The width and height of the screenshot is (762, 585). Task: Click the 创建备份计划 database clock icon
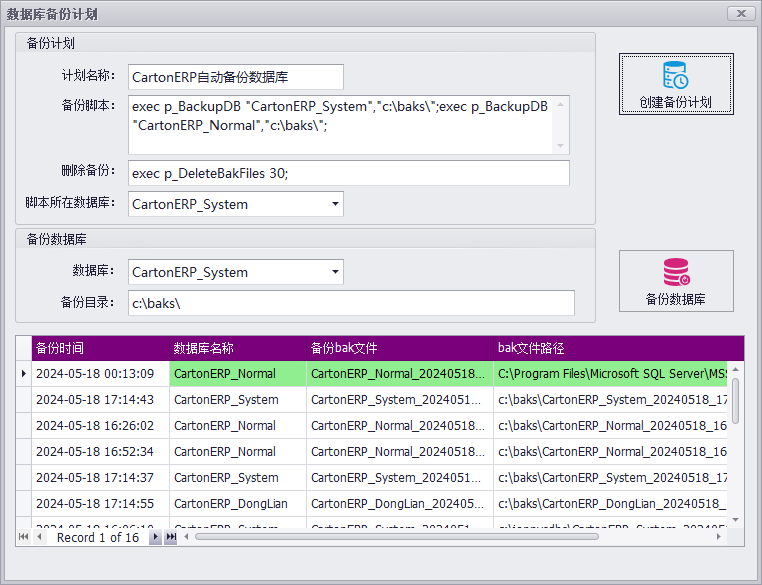[675, 75]
